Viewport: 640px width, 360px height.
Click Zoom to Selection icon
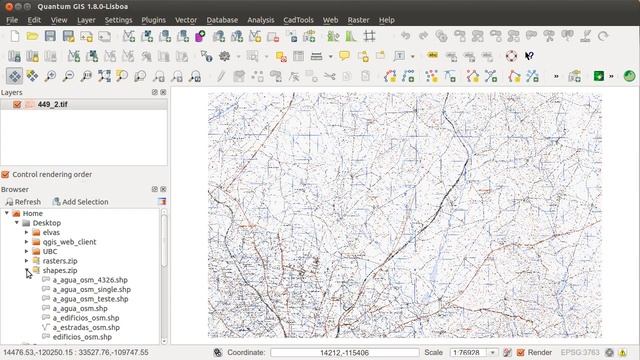pos(122,76)
